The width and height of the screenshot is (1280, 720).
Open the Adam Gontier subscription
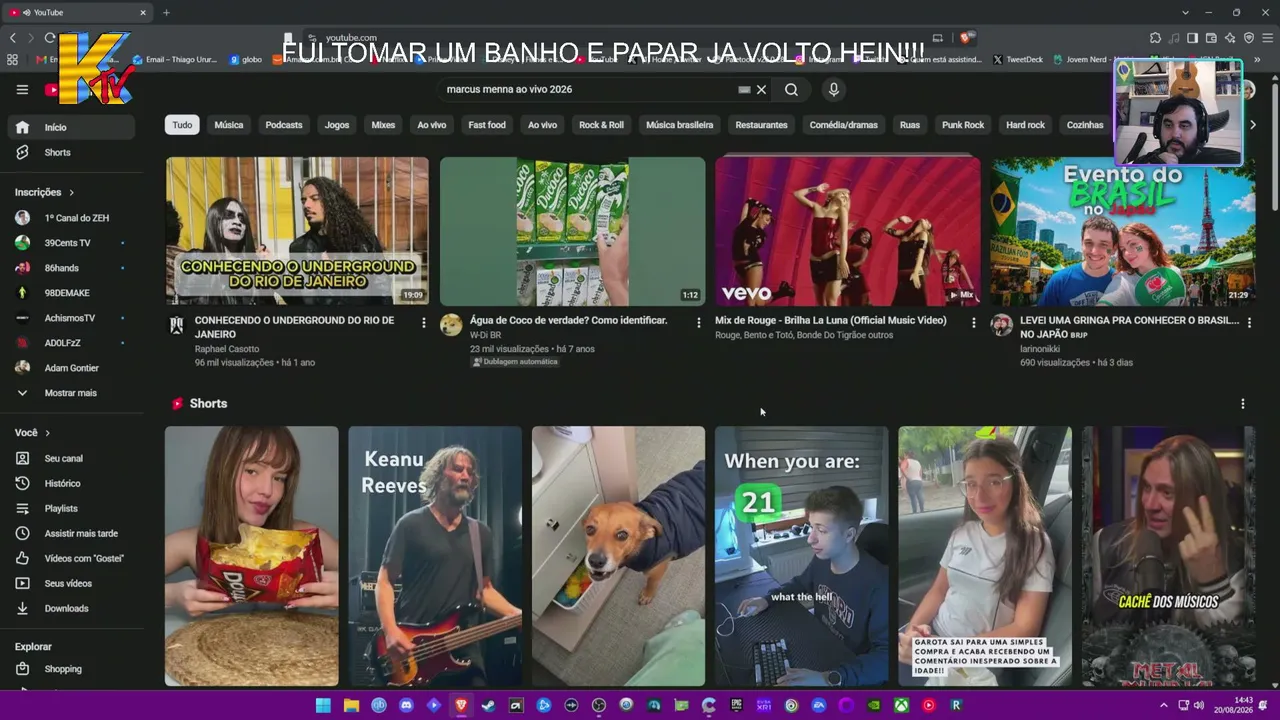coord(70,368)
